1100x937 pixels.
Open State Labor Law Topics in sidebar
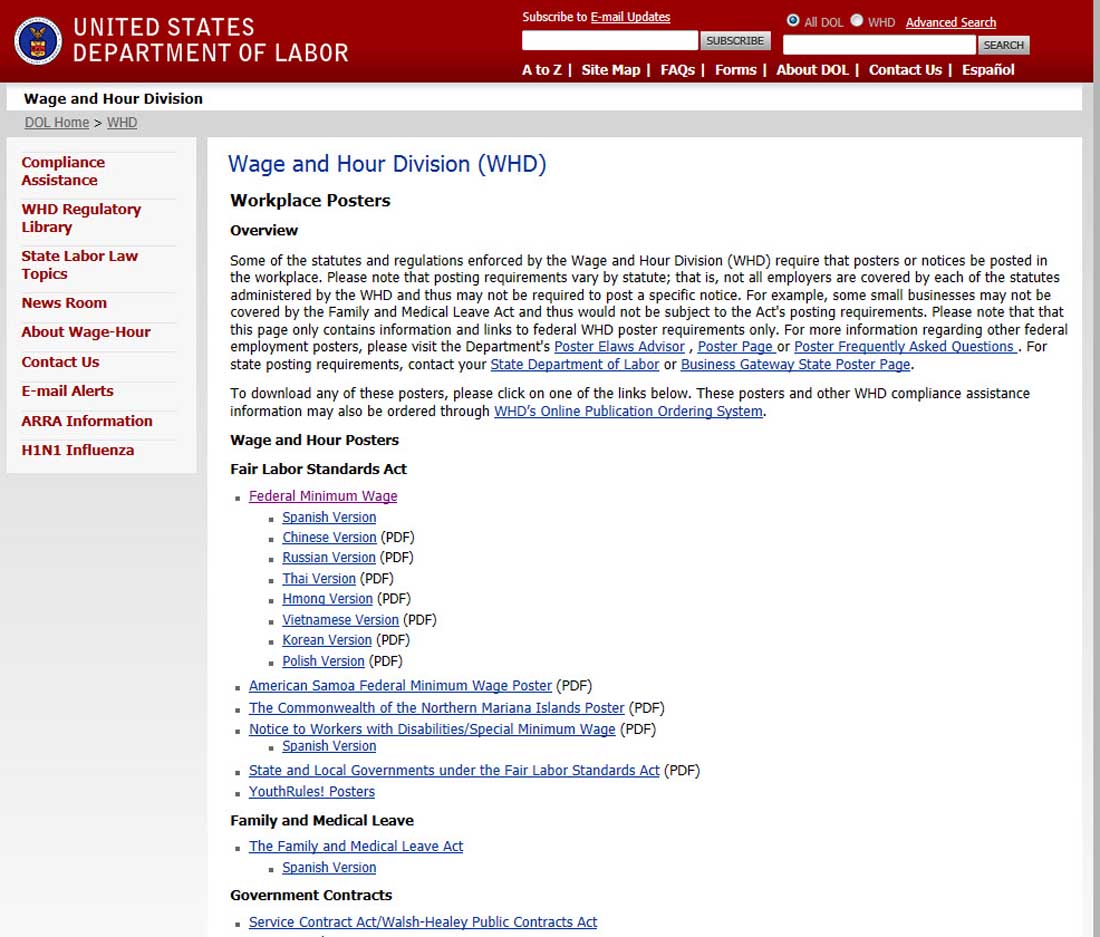(79, 265)
